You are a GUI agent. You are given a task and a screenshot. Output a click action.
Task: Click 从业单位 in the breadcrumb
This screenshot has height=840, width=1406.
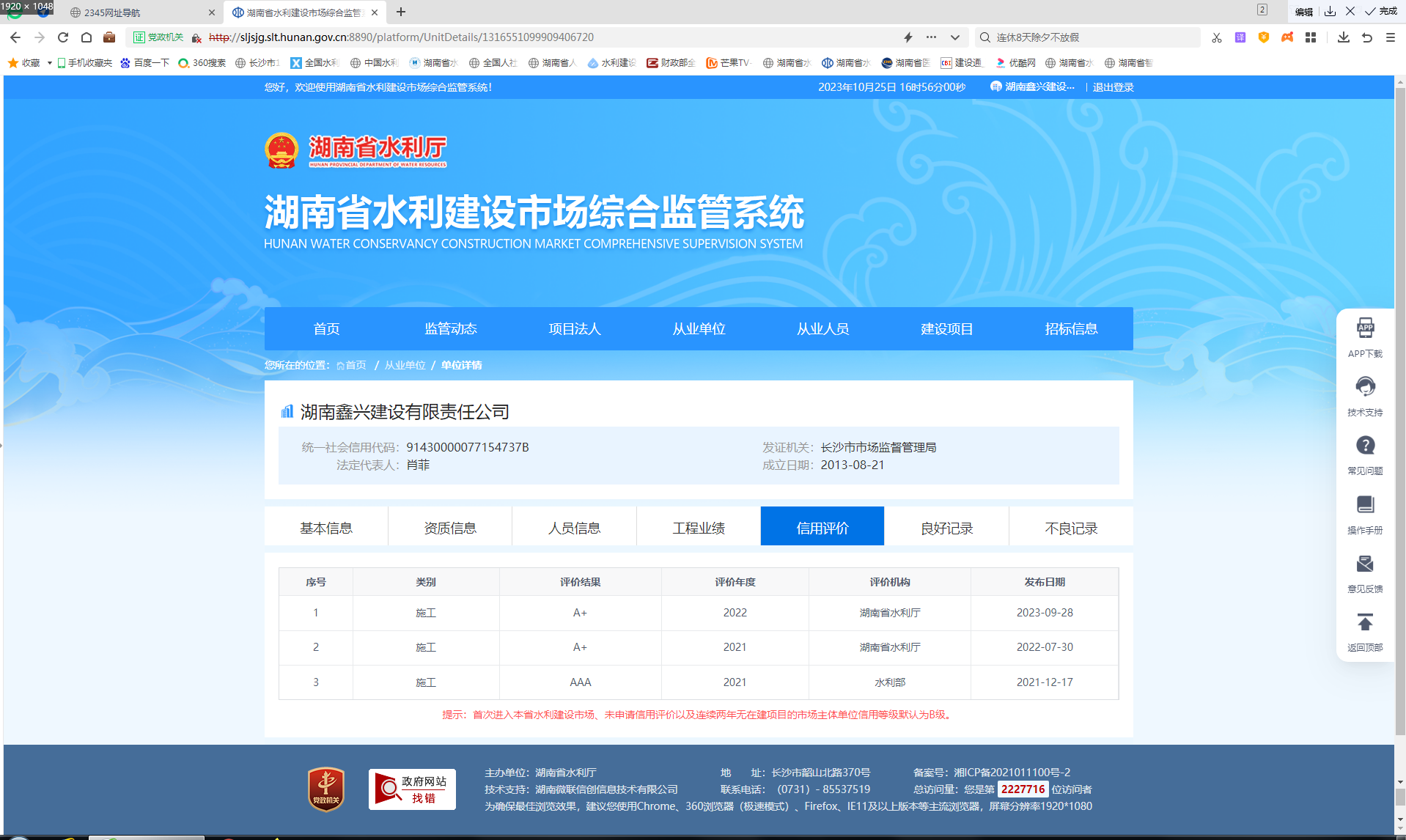405,365
